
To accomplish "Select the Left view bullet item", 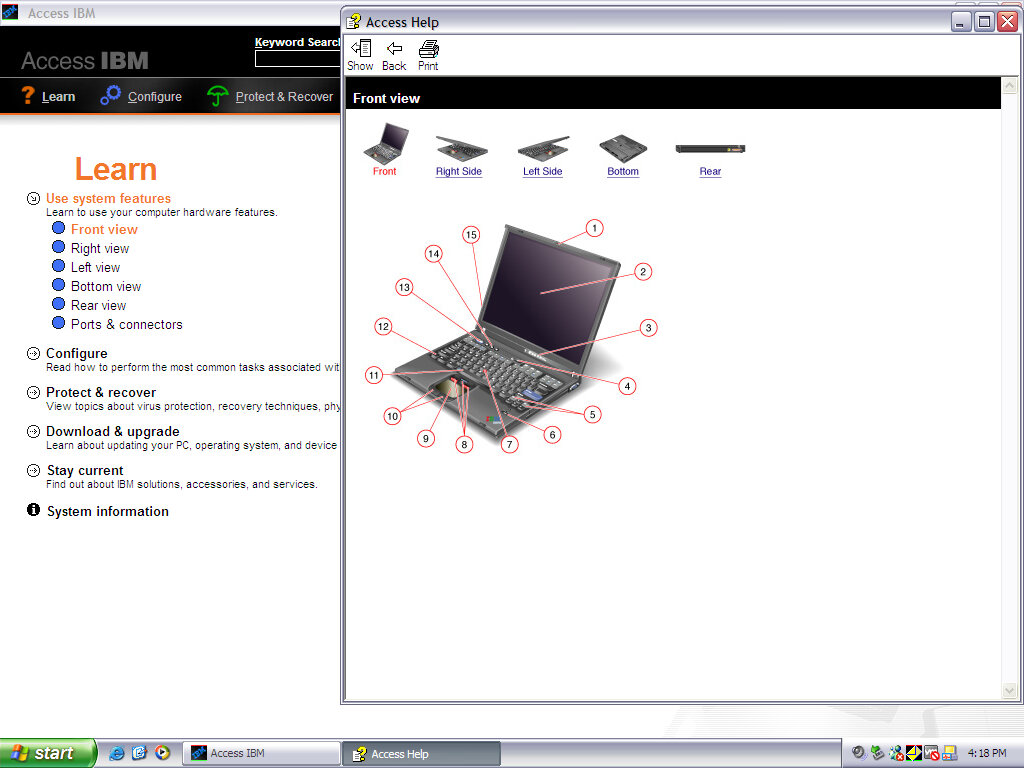I will pyautogui.click(x=95, y=268).
